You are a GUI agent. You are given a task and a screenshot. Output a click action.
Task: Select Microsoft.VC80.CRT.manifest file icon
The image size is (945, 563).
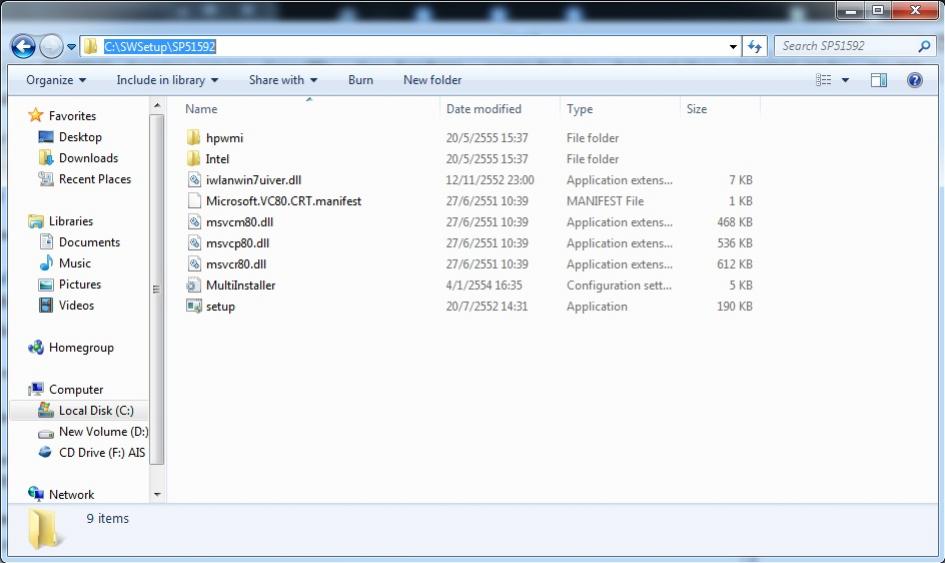tap(193, 201)
